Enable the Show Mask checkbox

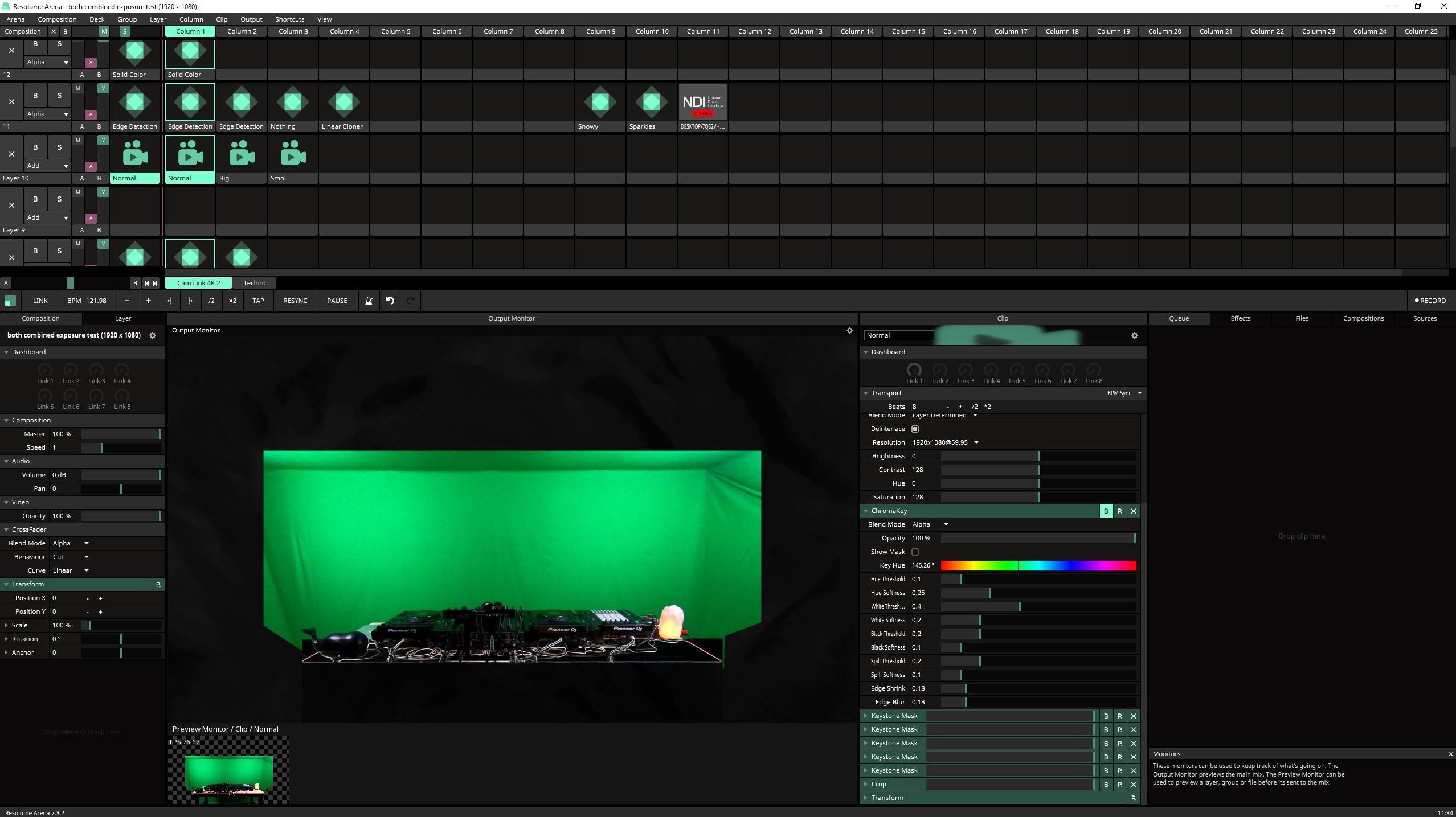click(x=915, y=552)
